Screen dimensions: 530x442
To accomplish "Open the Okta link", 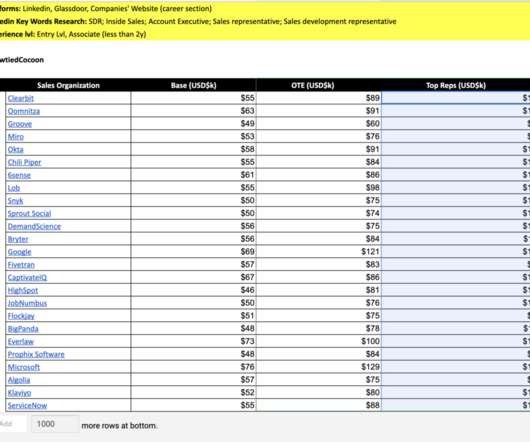I will coord(16,149).
